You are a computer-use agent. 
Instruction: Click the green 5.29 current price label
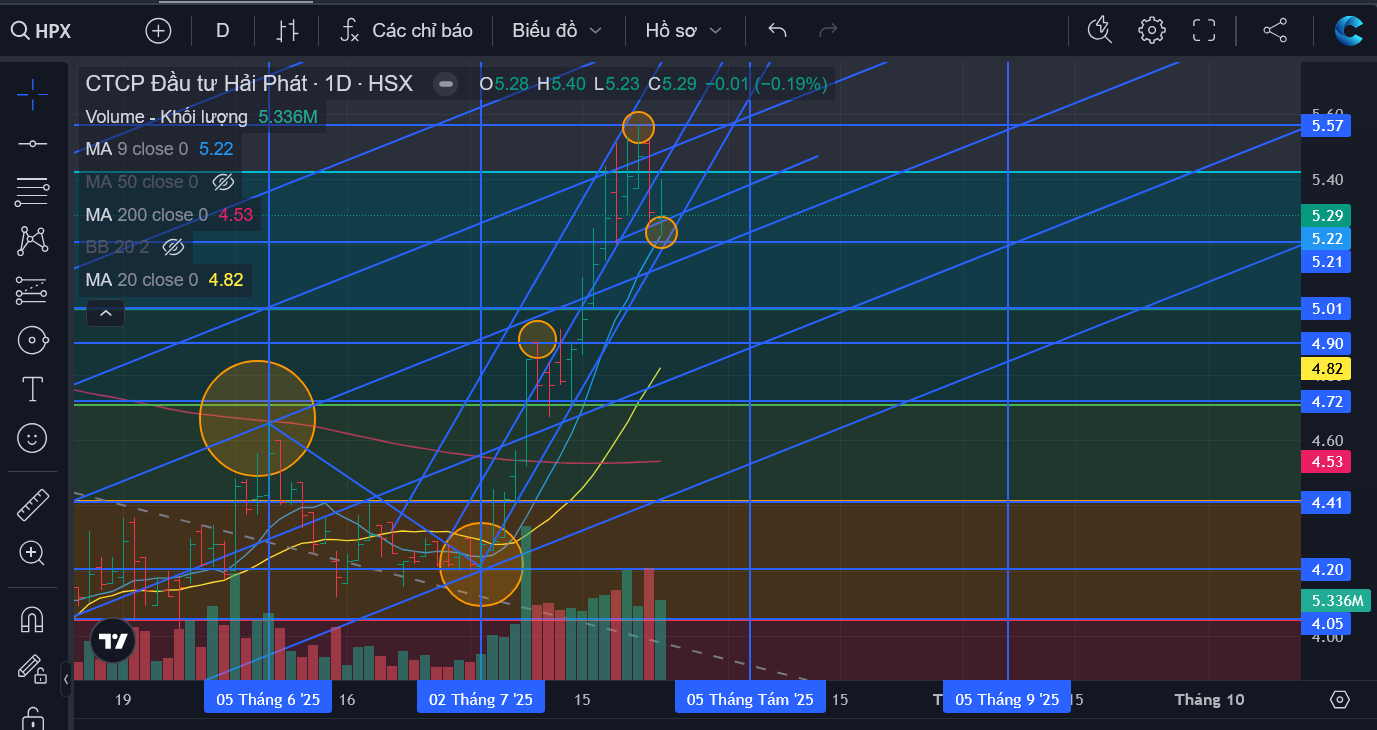coord(1325,215)
